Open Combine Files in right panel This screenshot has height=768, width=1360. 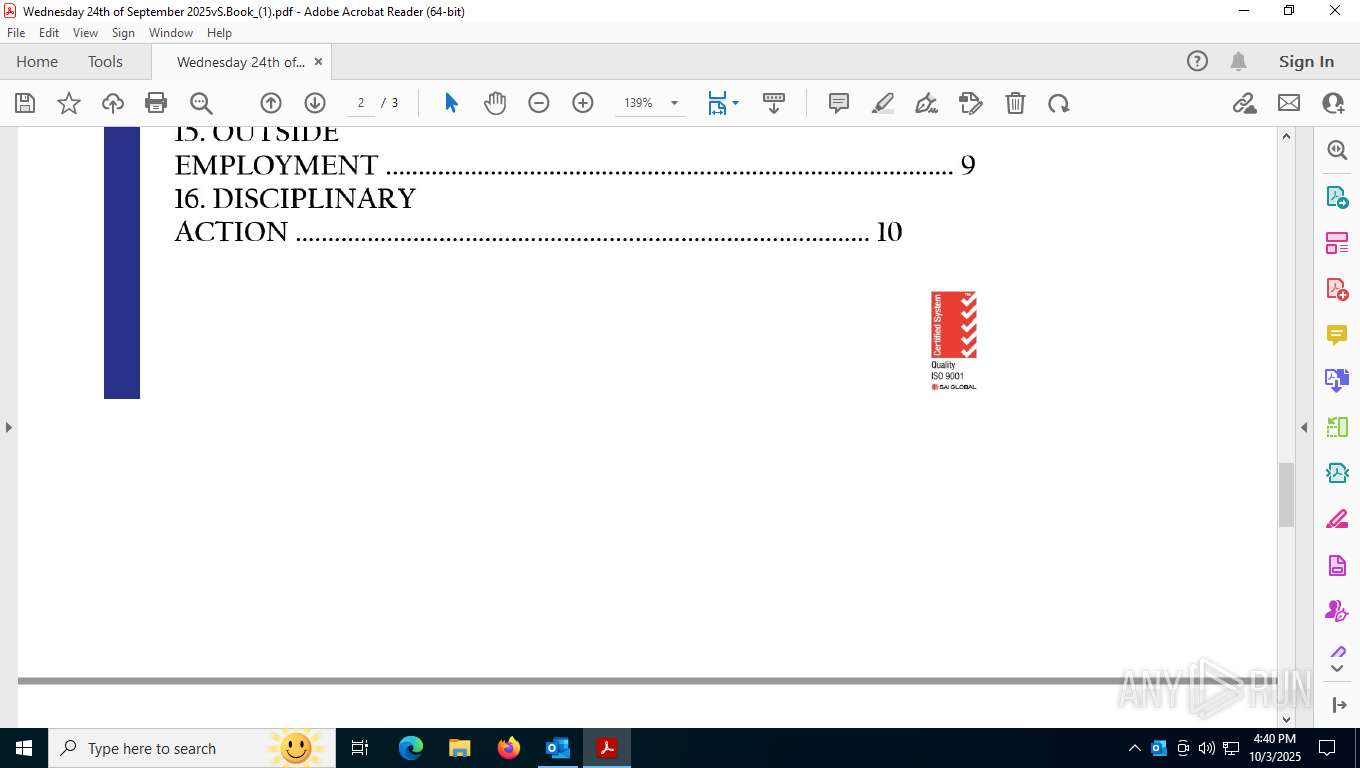point(1337,381)
